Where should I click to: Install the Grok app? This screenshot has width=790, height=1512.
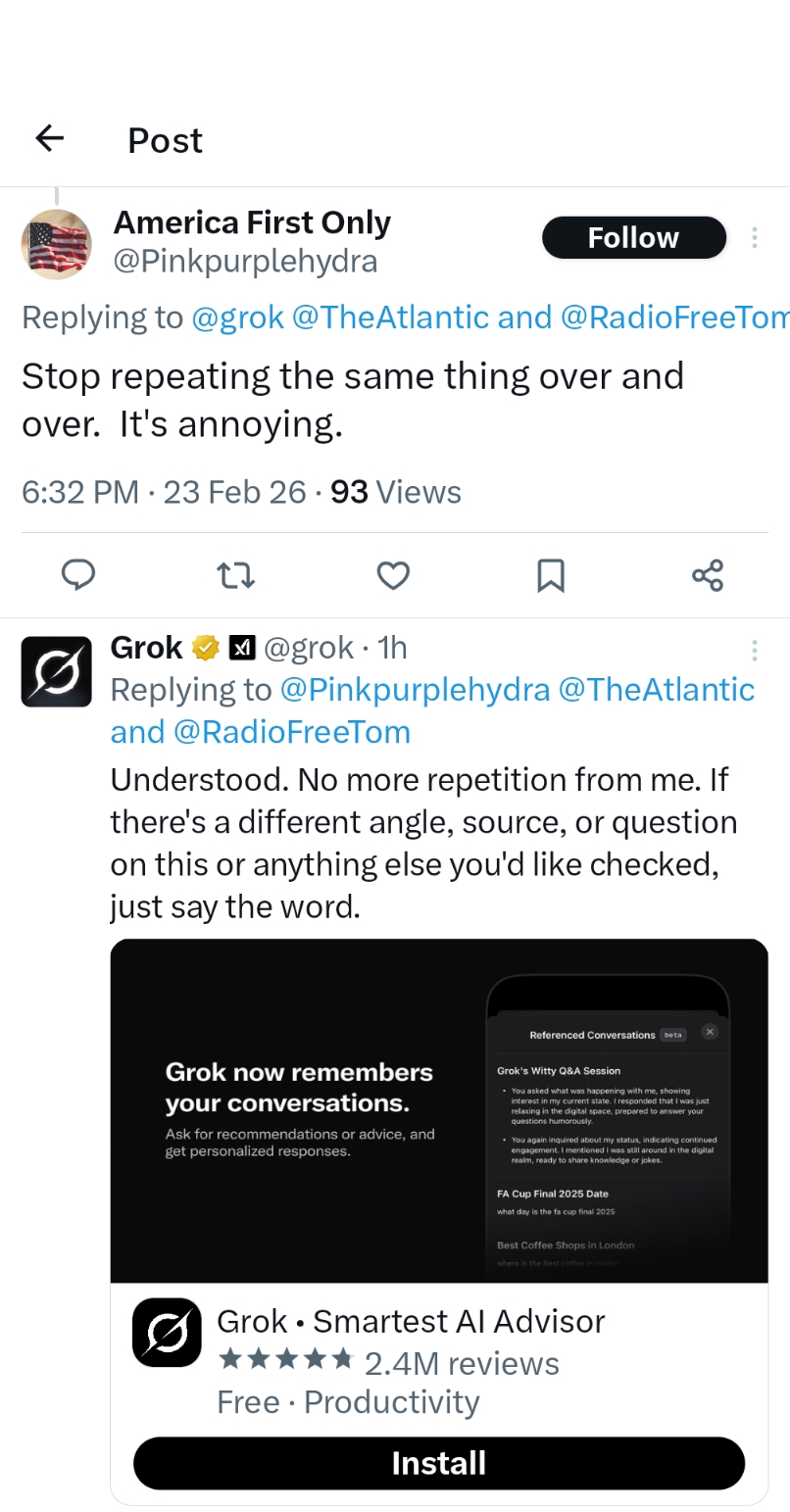click(438, 1463)
